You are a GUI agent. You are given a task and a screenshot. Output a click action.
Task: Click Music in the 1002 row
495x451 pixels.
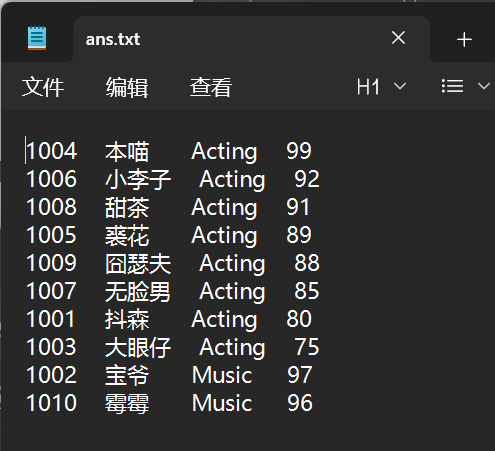point(222,375)
